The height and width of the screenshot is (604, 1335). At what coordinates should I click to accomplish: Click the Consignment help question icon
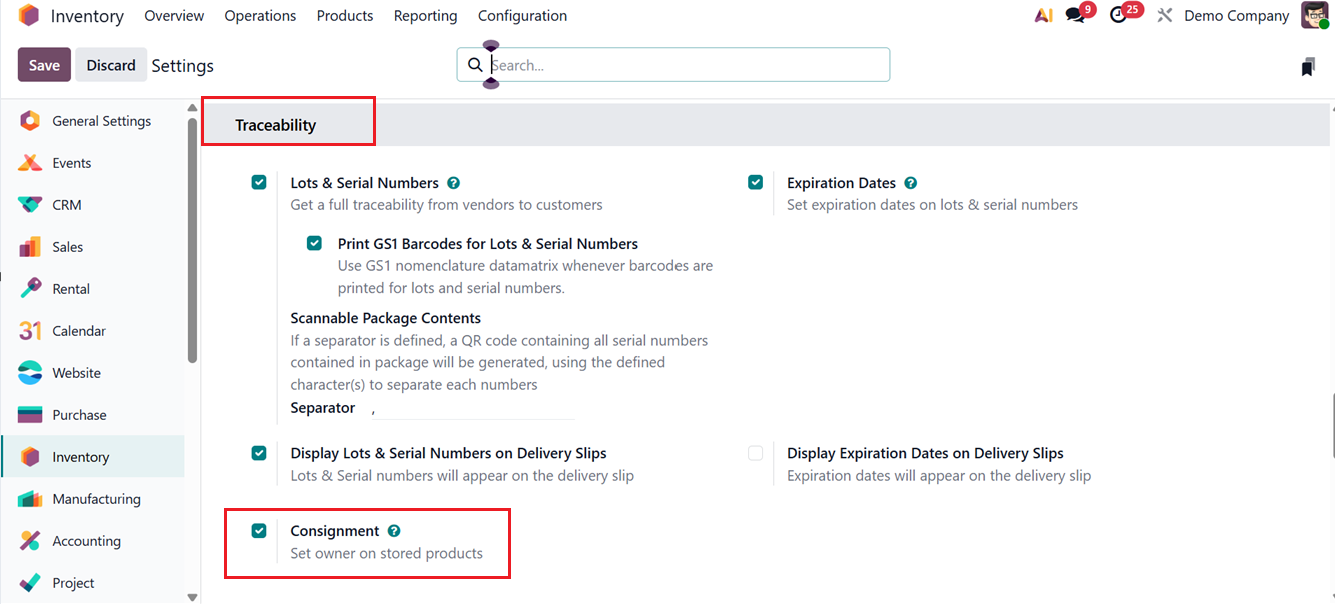(x=394, y=531)
